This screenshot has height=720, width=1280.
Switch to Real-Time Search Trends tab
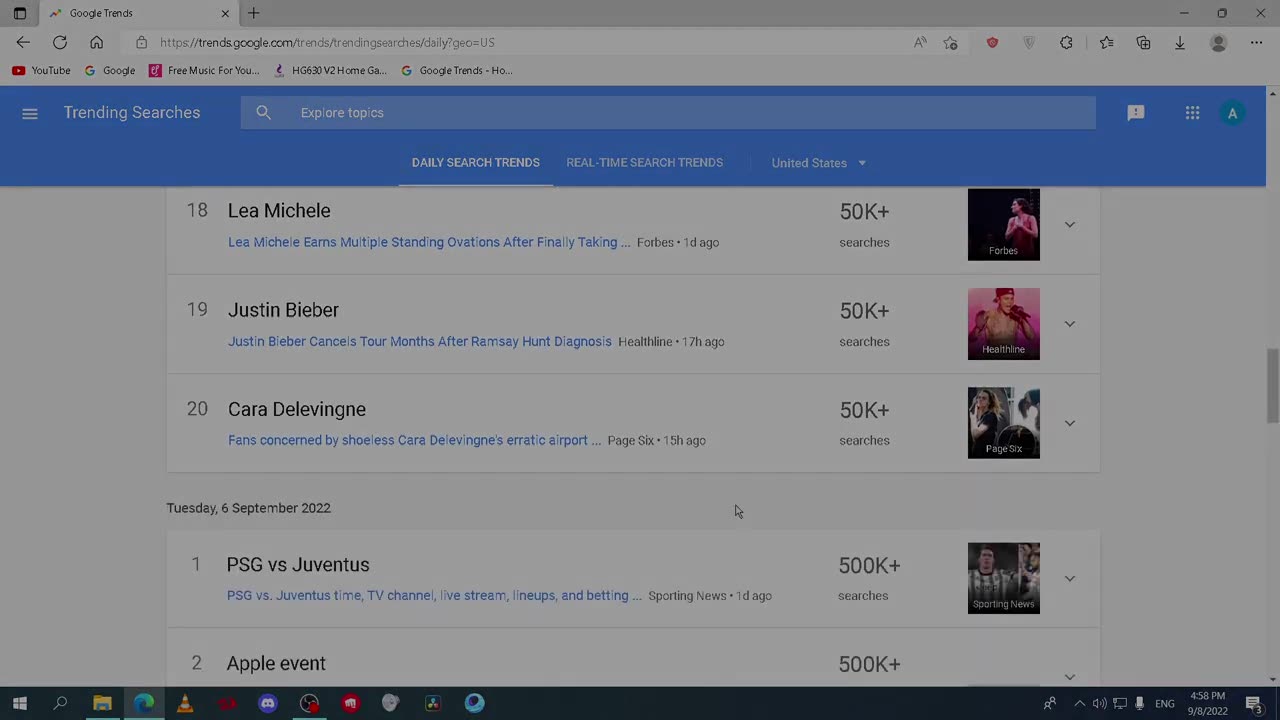tap(645, 163)
